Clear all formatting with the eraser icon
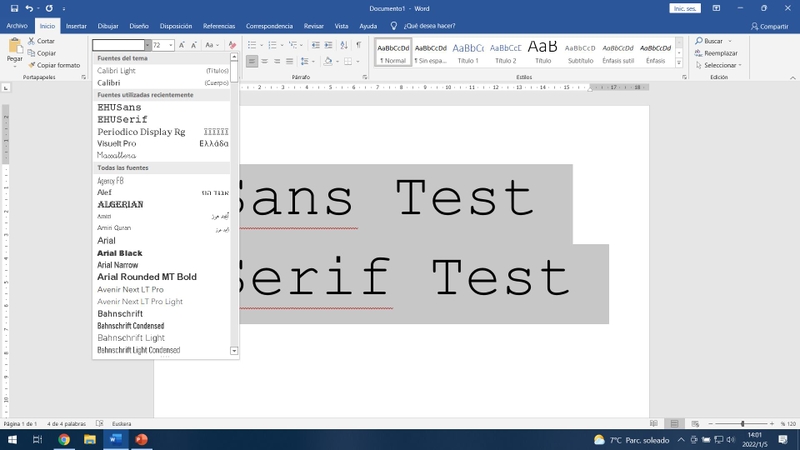The height and width of the screenshot is (450, 800). pos(232,45)
